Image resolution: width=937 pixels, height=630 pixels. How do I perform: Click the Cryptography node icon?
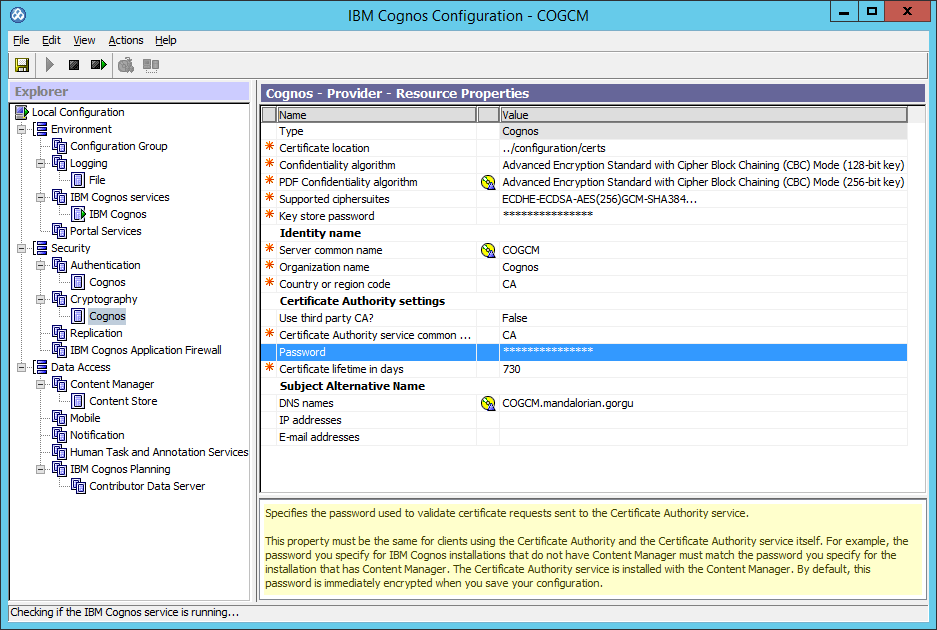(59, 299)
